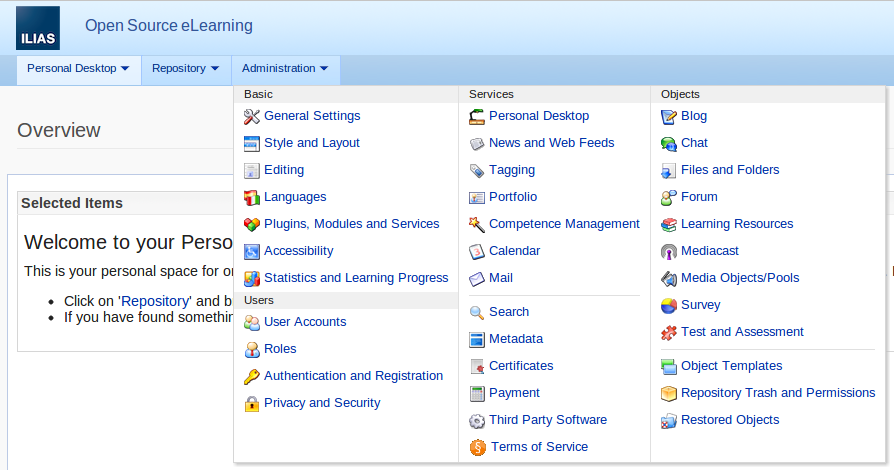Open User Accounts from Administration menu
The width and height of the screenshot is (894, 470).
tap(305, 322)
